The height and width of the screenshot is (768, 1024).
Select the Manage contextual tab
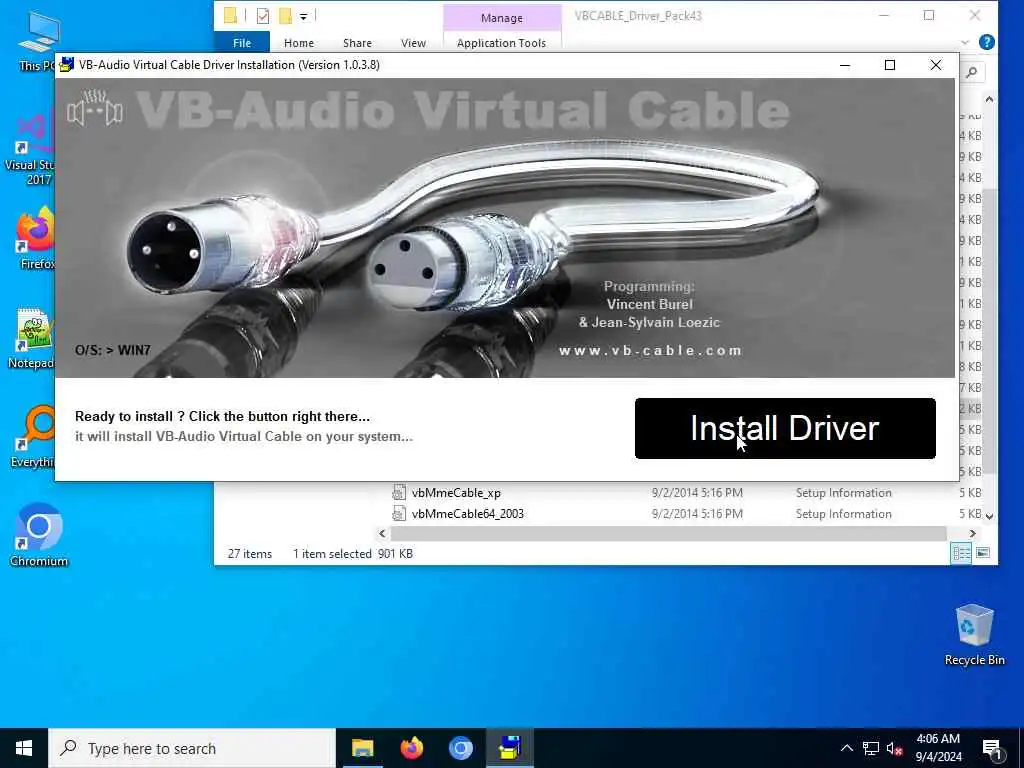tap(502, 18)
